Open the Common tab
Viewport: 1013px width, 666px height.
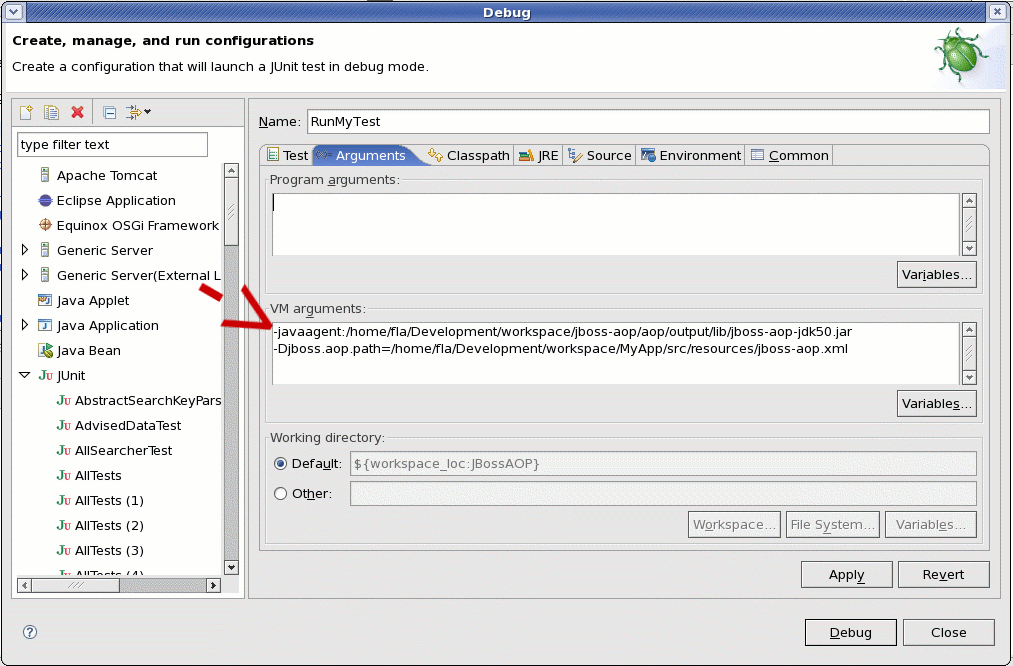click(789, 155)
